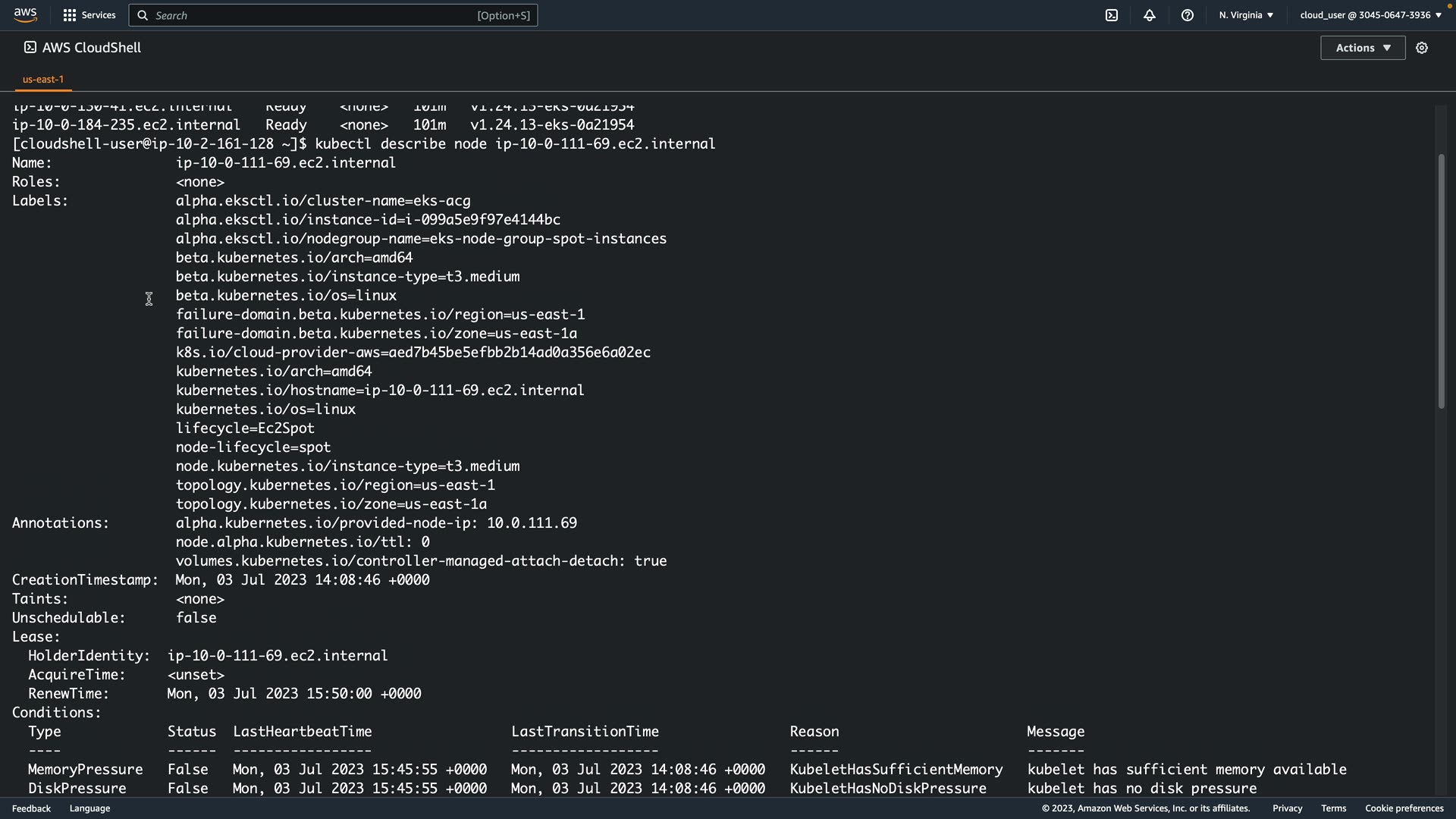This screenshot has width=1456, height=819.
Task: Open the Actions dropdown
Action: [x=1363, y=48]
